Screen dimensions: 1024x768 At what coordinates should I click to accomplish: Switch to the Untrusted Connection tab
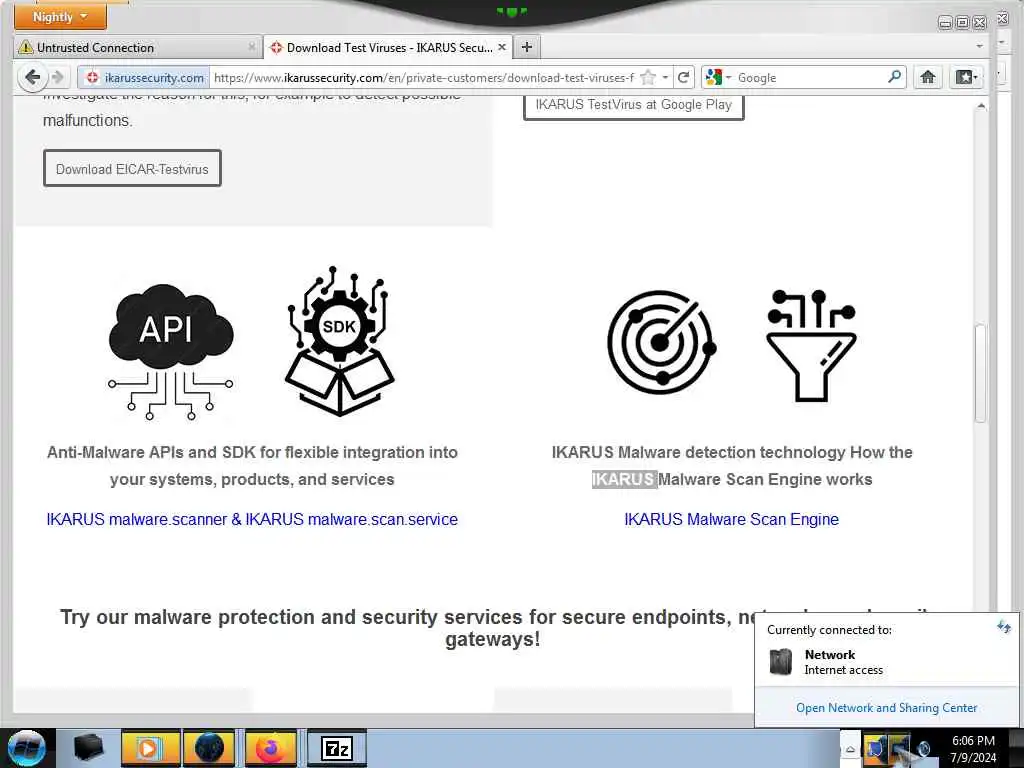[137, 47]
